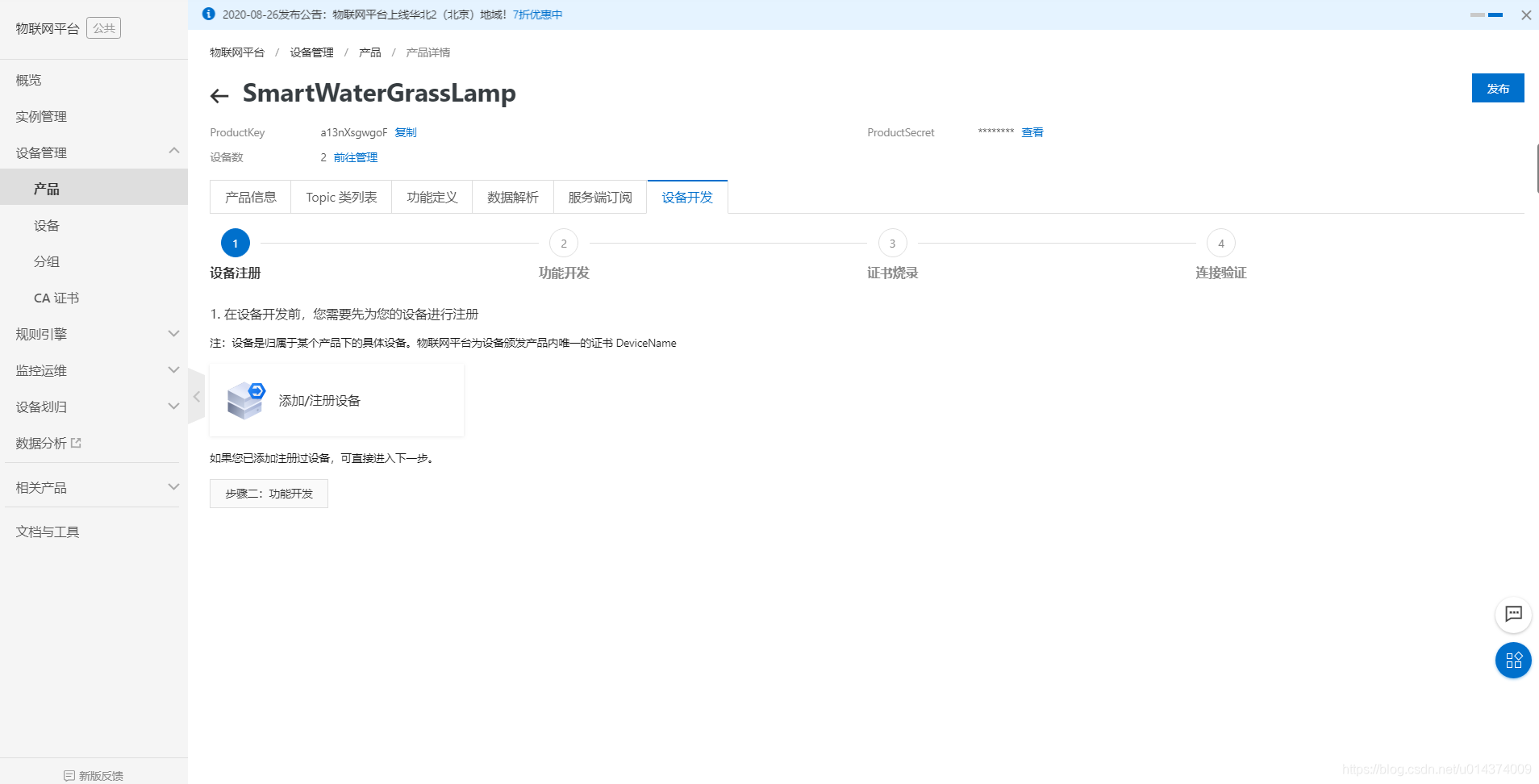The width and height of the screenshot is (1539, 784).
Task: Open the feedback chat bubble icon
Action: click(1514, 615)
